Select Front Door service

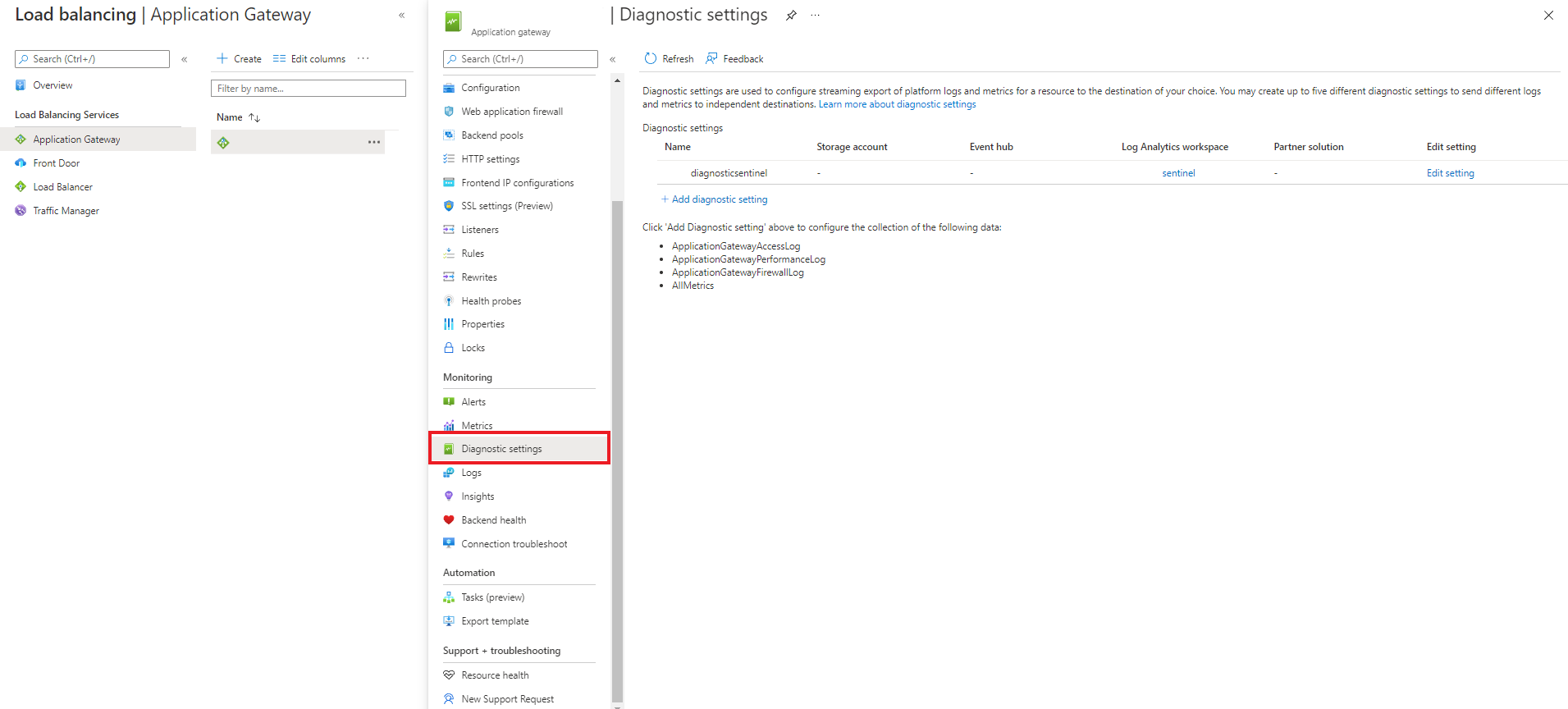pyautogui.click(x=56, y=163)
